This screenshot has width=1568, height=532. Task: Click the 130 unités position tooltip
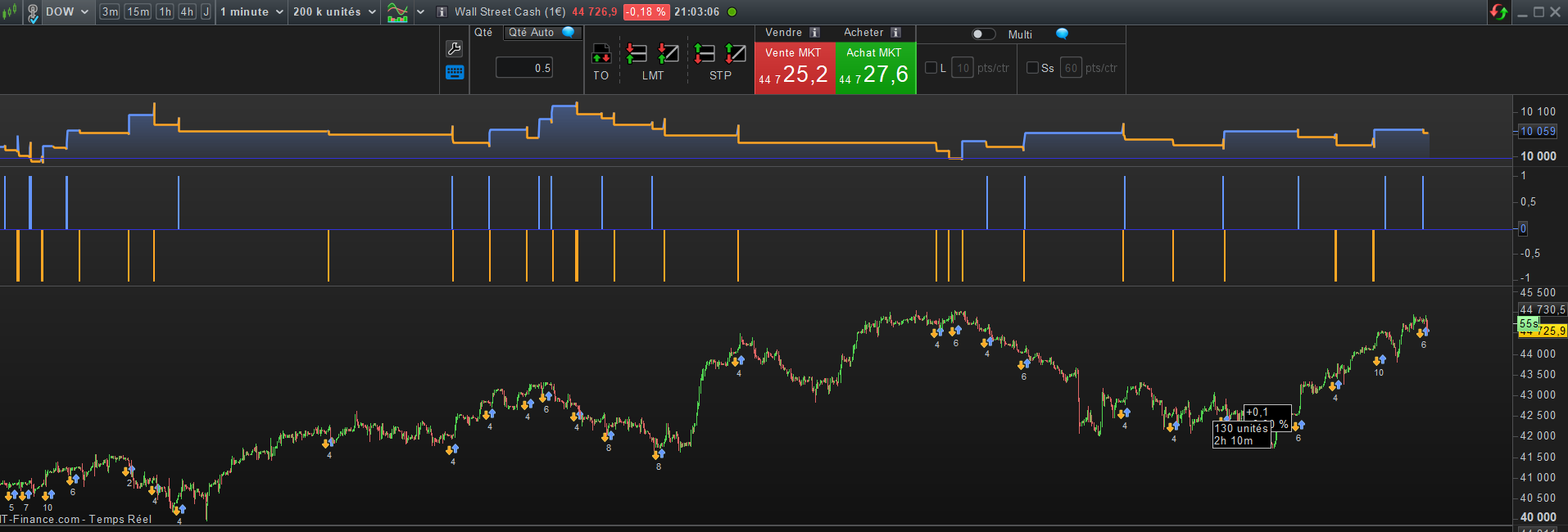(x=1241, y=435)
